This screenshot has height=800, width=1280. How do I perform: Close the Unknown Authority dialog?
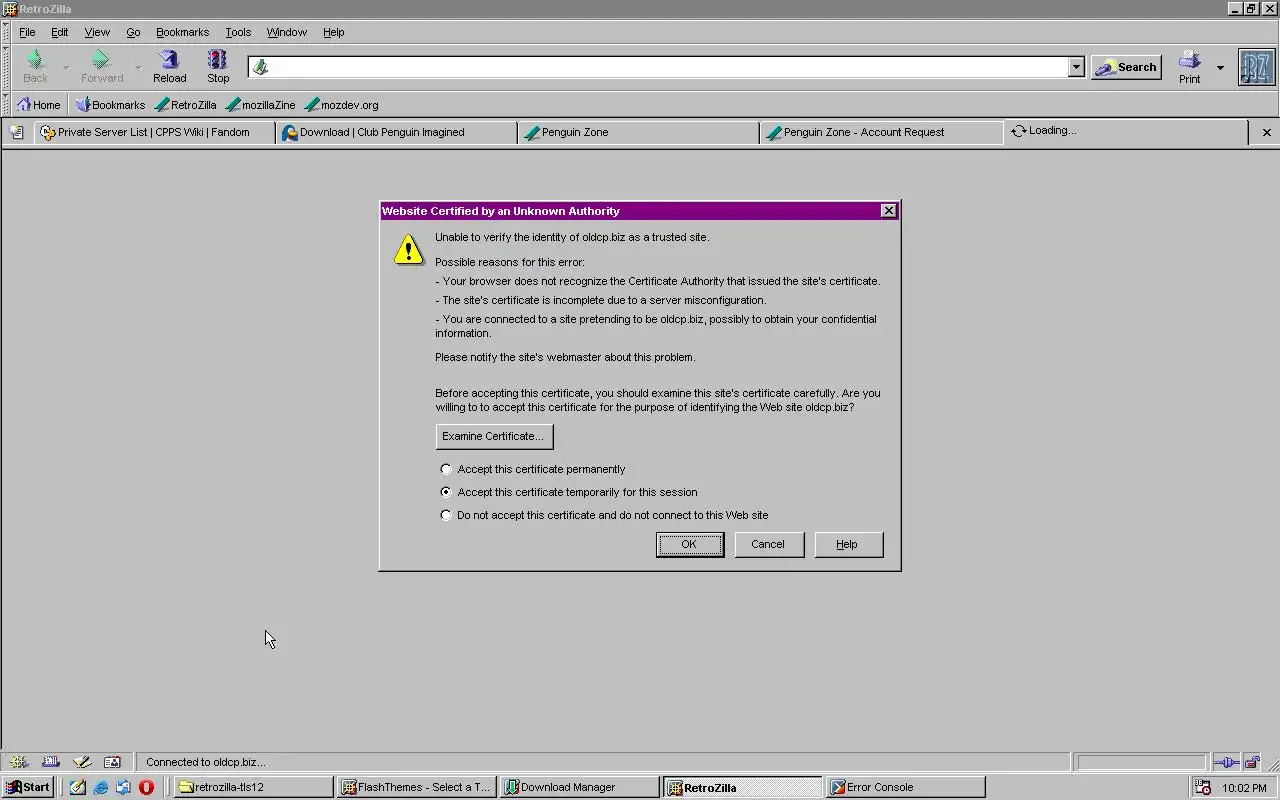888,211
